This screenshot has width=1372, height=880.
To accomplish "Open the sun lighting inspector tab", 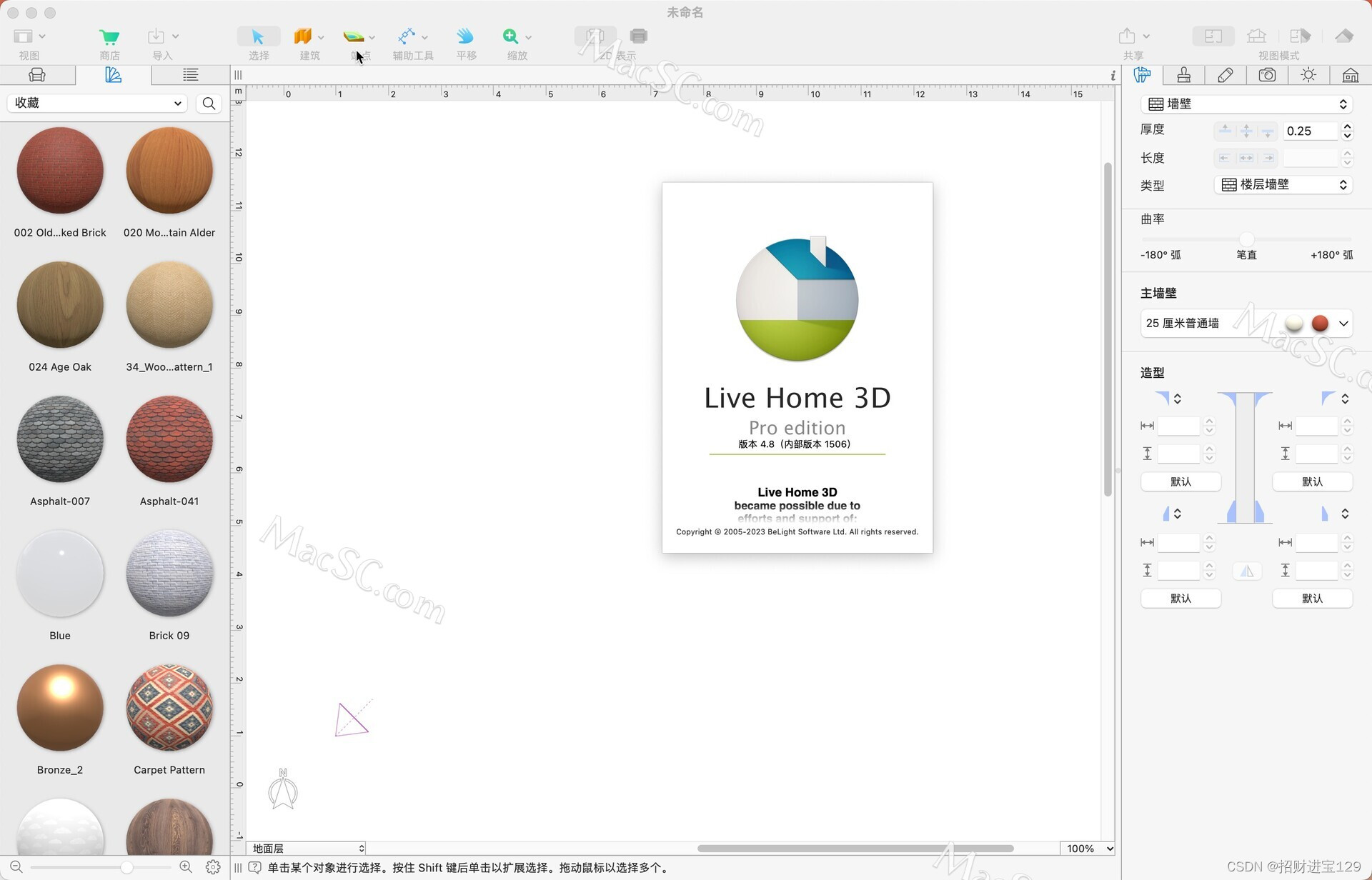I will click(1308, 75).
